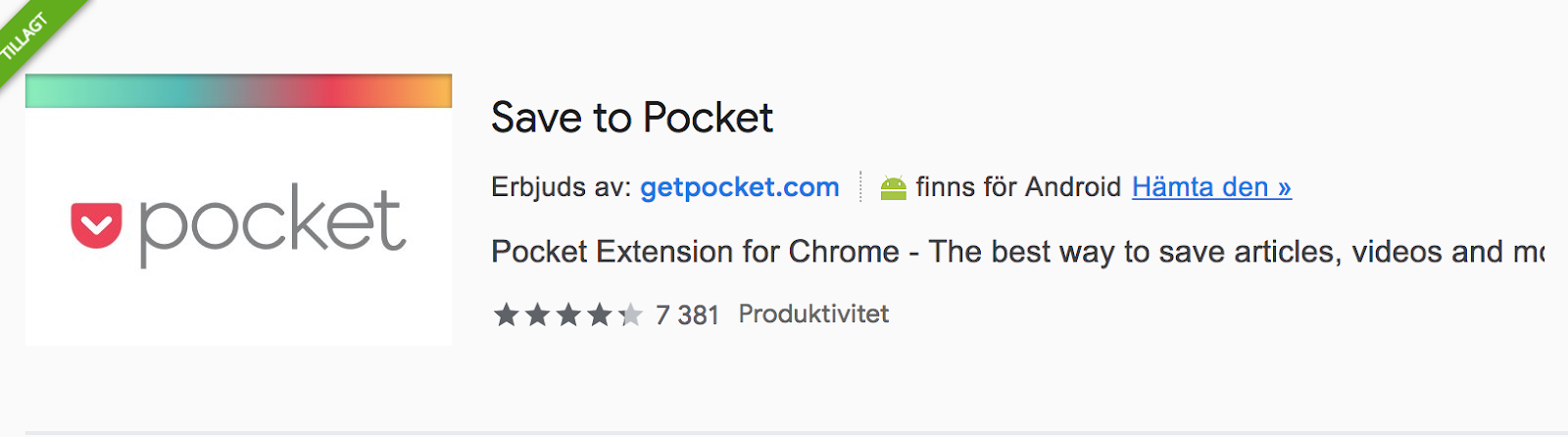This screenshot has width=1568, height=437.
Task: Open the Produktivitet category
Action: click(x=813, y=315)
